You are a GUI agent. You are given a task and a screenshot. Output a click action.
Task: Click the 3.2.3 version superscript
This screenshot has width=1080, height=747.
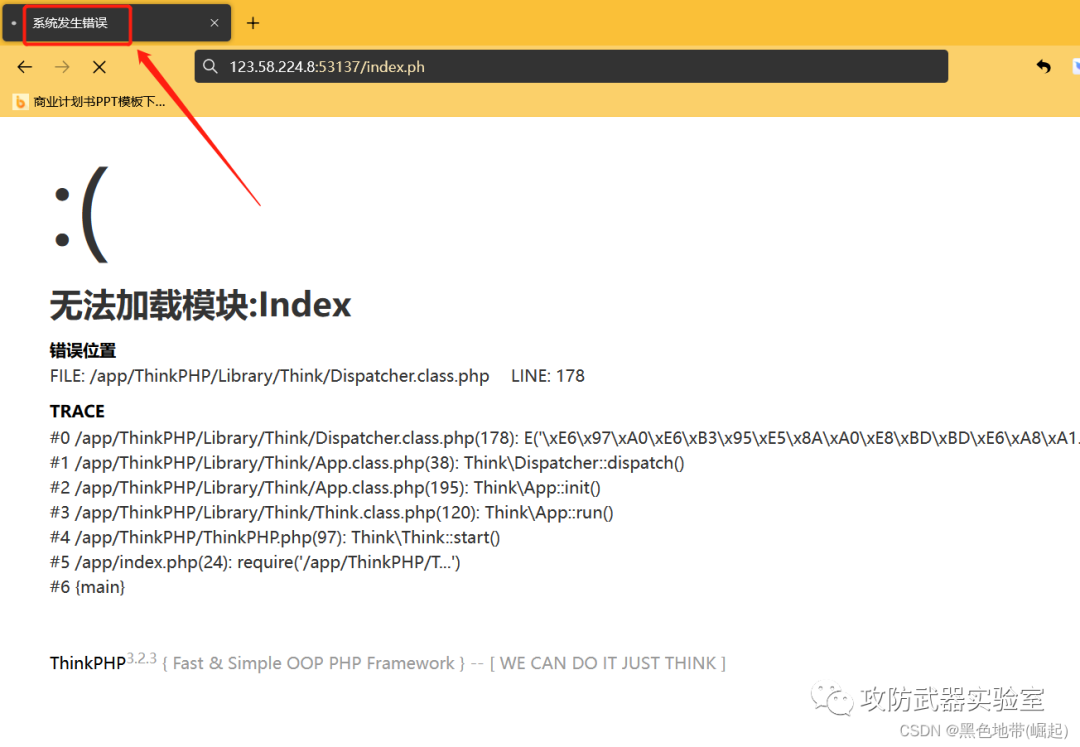pyautogui.click(x=142, y=657)
